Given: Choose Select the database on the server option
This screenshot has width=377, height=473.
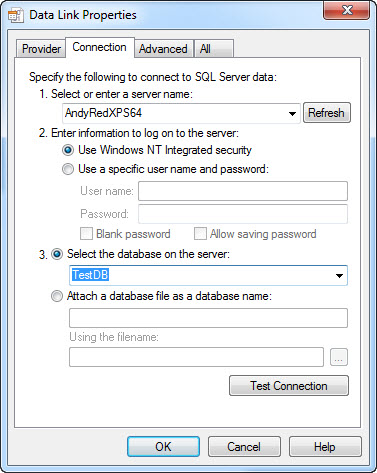Looking at the screenshot, I should (57, 254).
